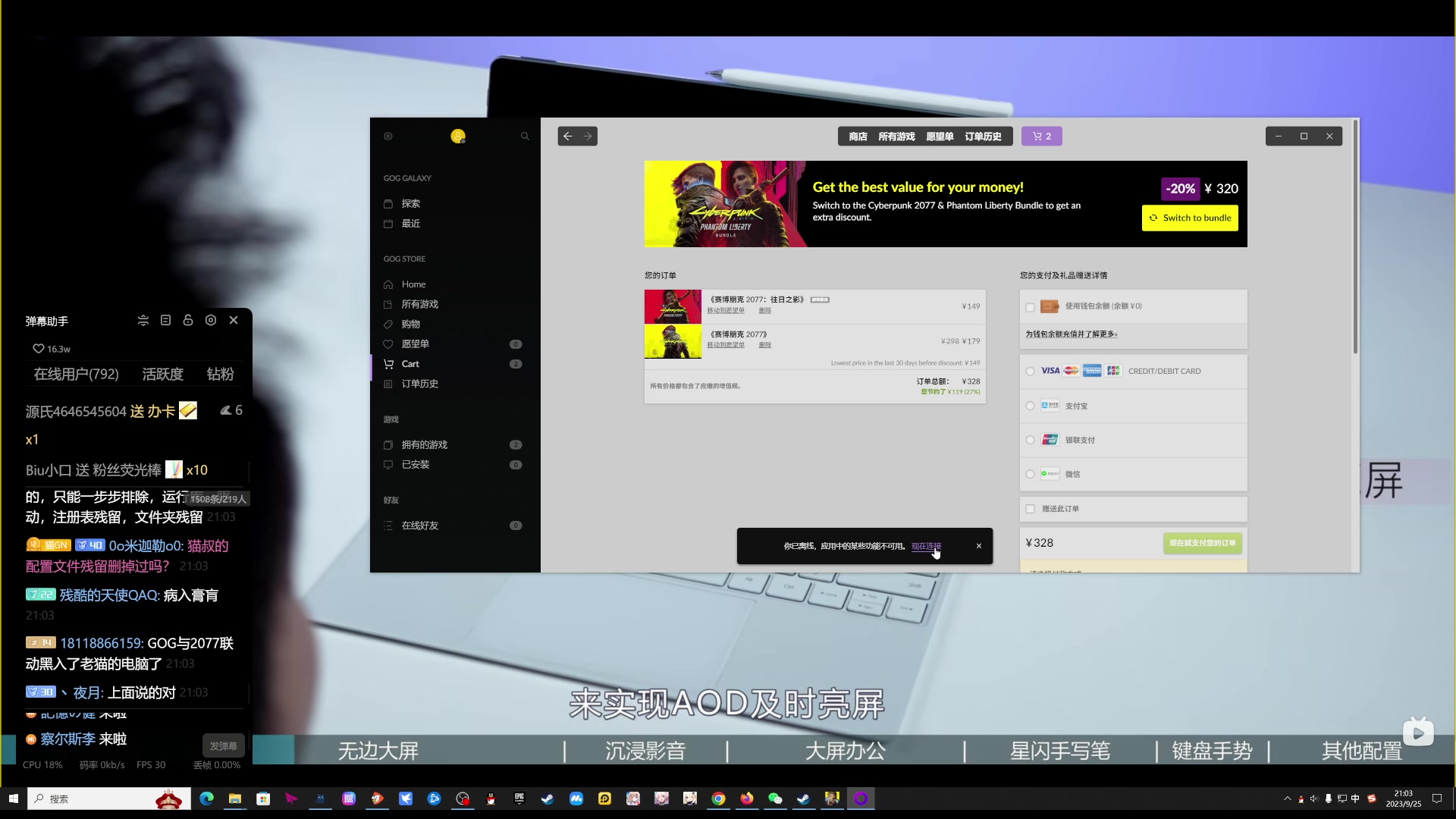Dismiss the offline notification banner
This screenshot has width=1456, height=819.
(x=978, y=546)
